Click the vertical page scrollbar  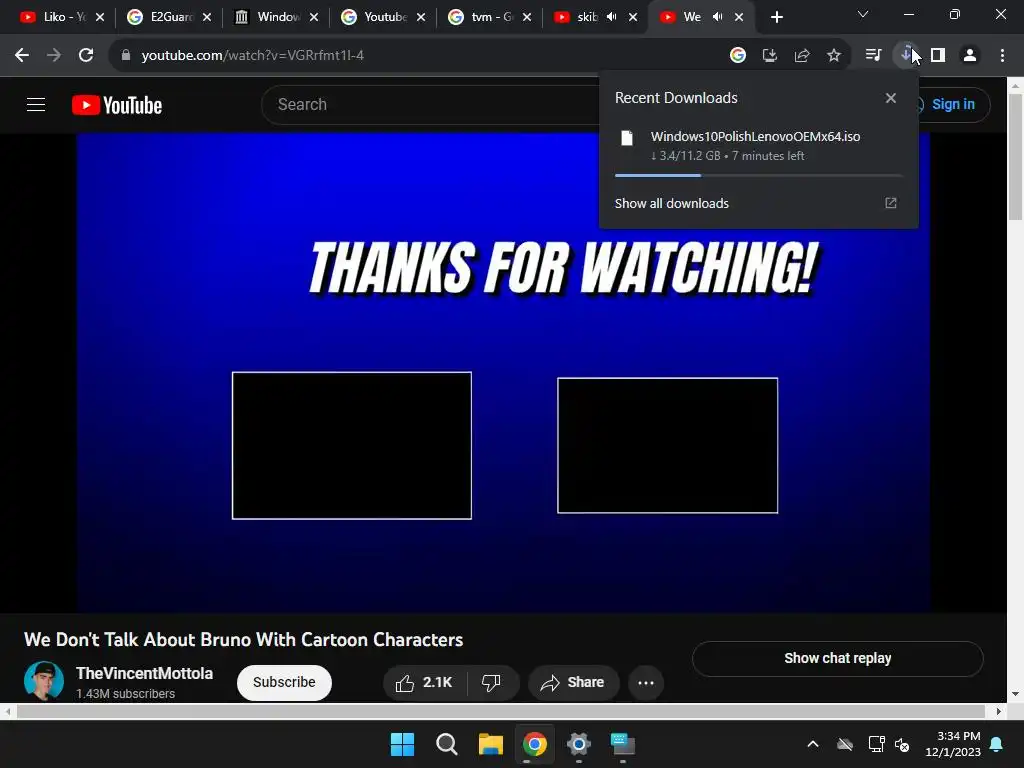pyautogui.click(x=1016, y=157)
